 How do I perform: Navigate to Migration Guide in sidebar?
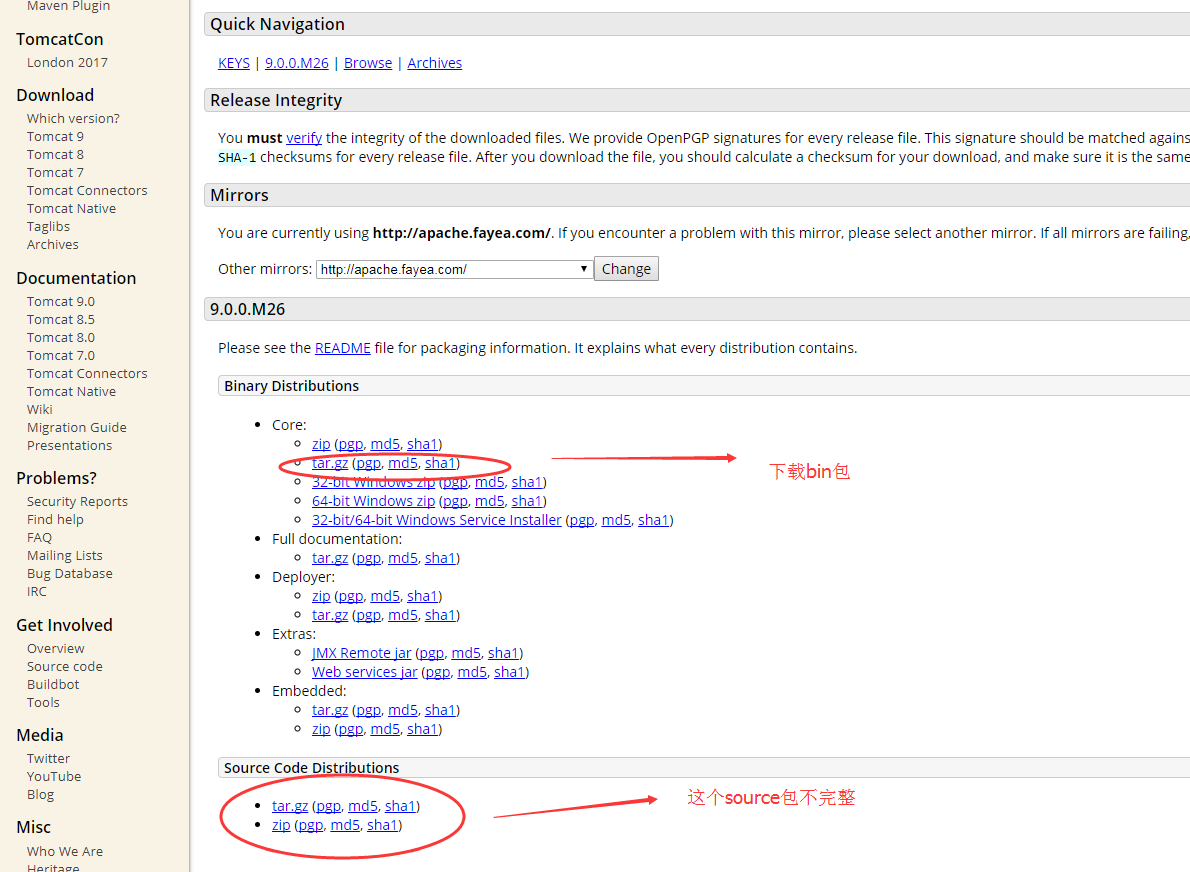pyautogui.click(x=77, y=427)
